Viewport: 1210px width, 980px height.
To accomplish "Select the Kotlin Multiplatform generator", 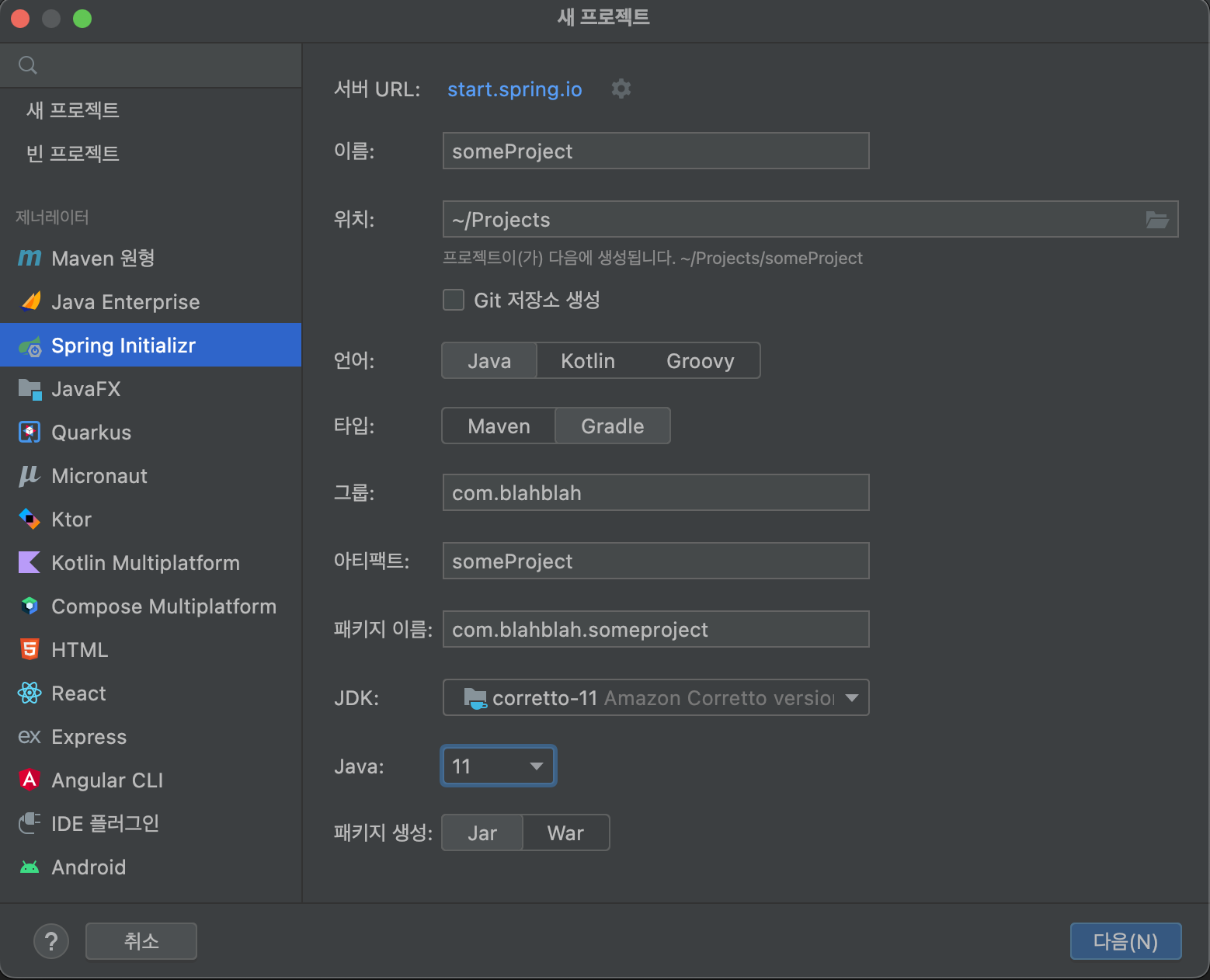I will 151,563.
